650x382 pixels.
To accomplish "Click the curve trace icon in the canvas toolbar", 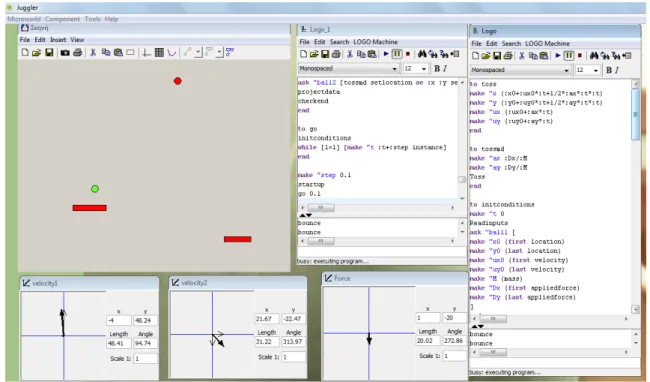I will point(172,53).
